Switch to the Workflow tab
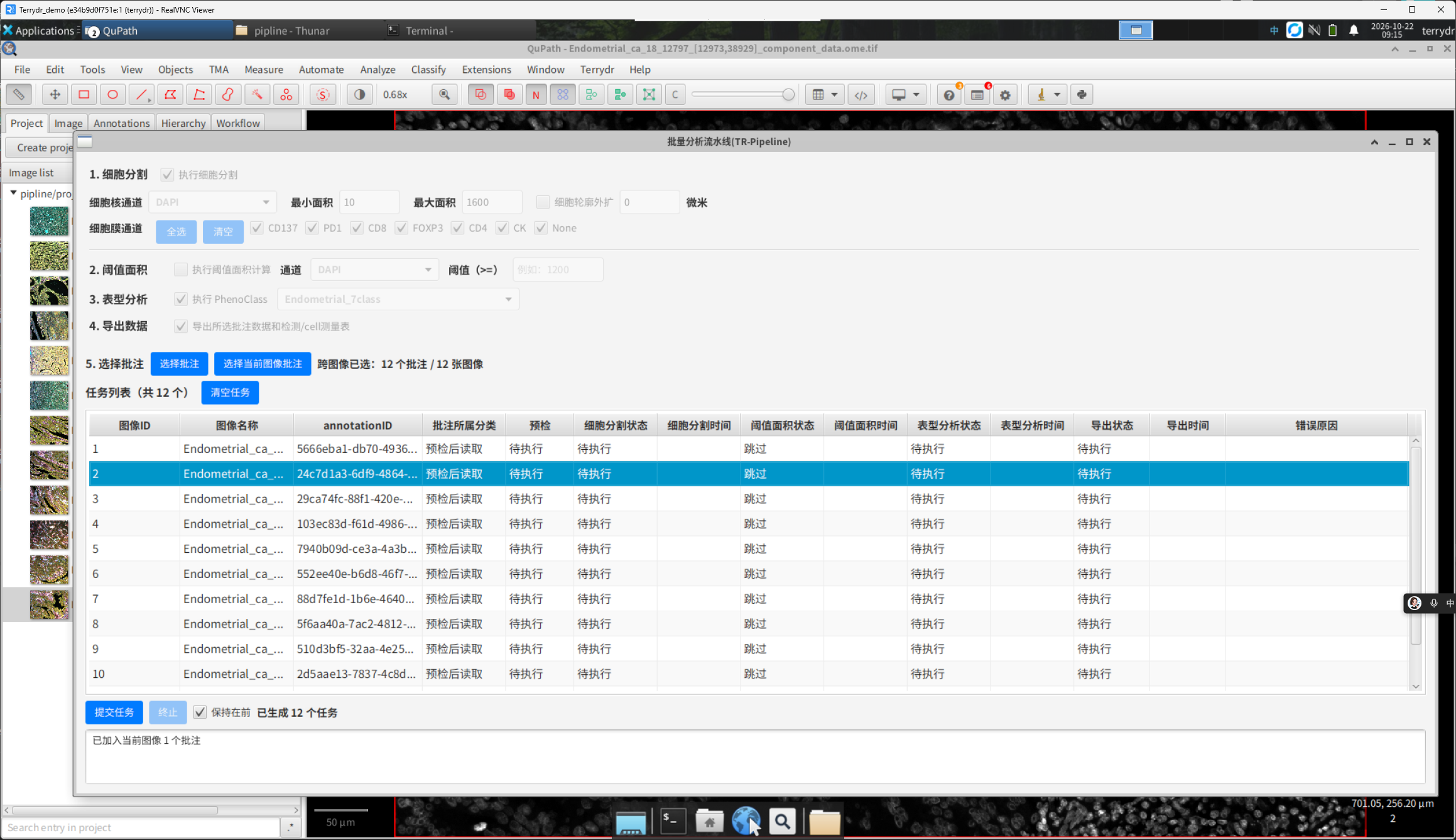The height and width of the screenshot is (840, 1456). pyautogui.click(x=238, y=123)
